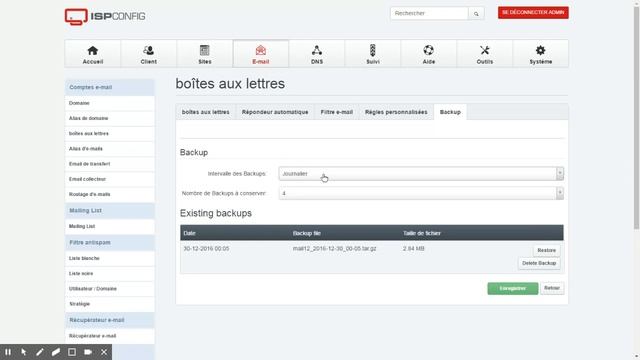Pause the screen recording
This screenshot has height=360, width=640.
point(8,352)
